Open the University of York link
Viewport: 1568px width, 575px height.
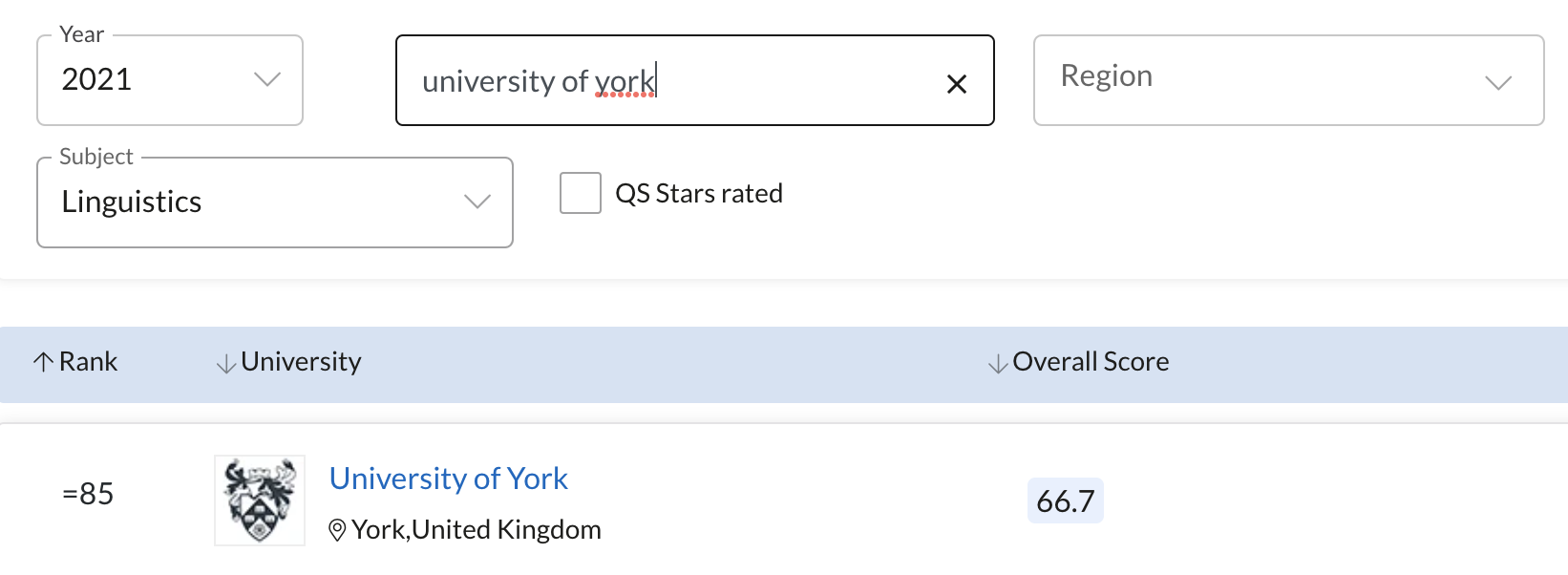coord(449,479)
